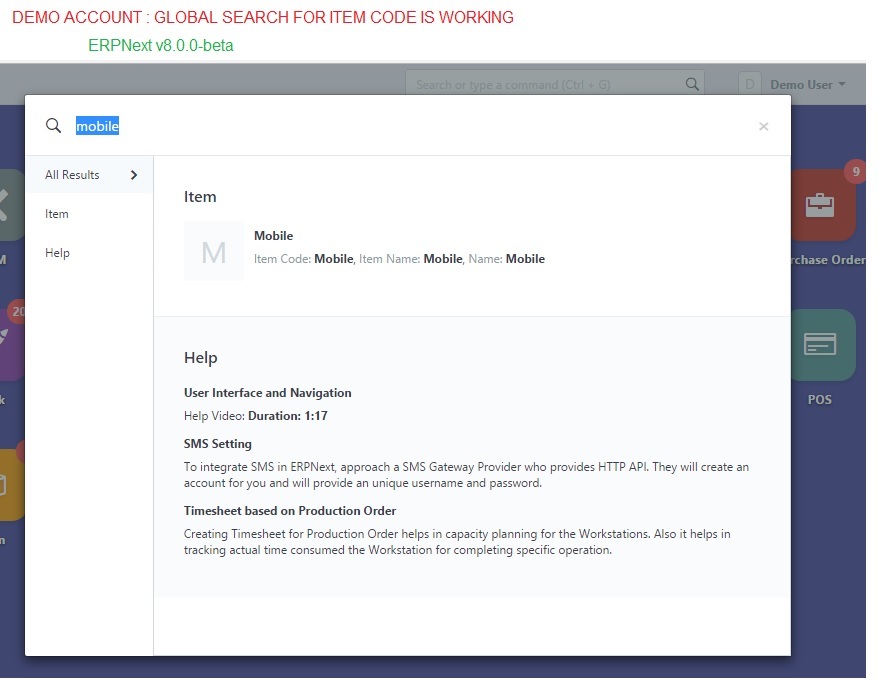
Task: Click the Help section heading
Action: point(200,358)
